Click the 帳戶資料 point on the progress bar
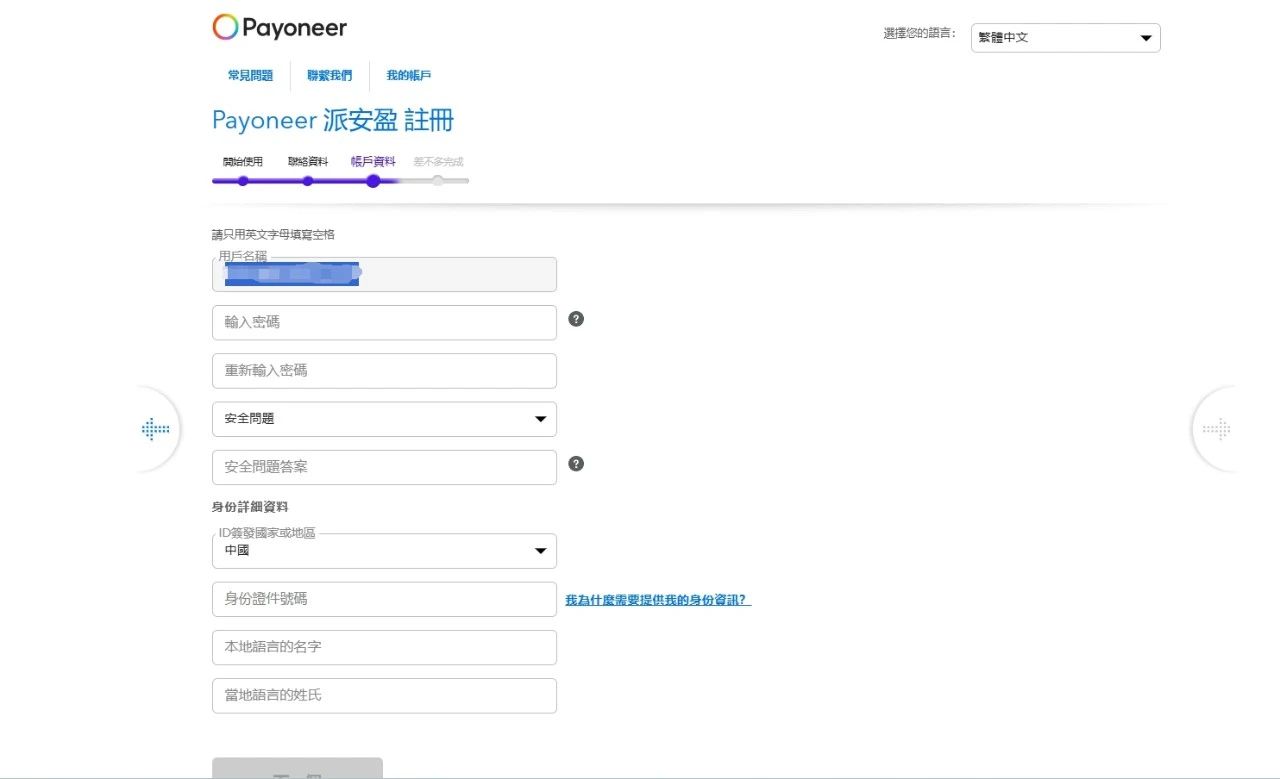 (x=373, y=181)
